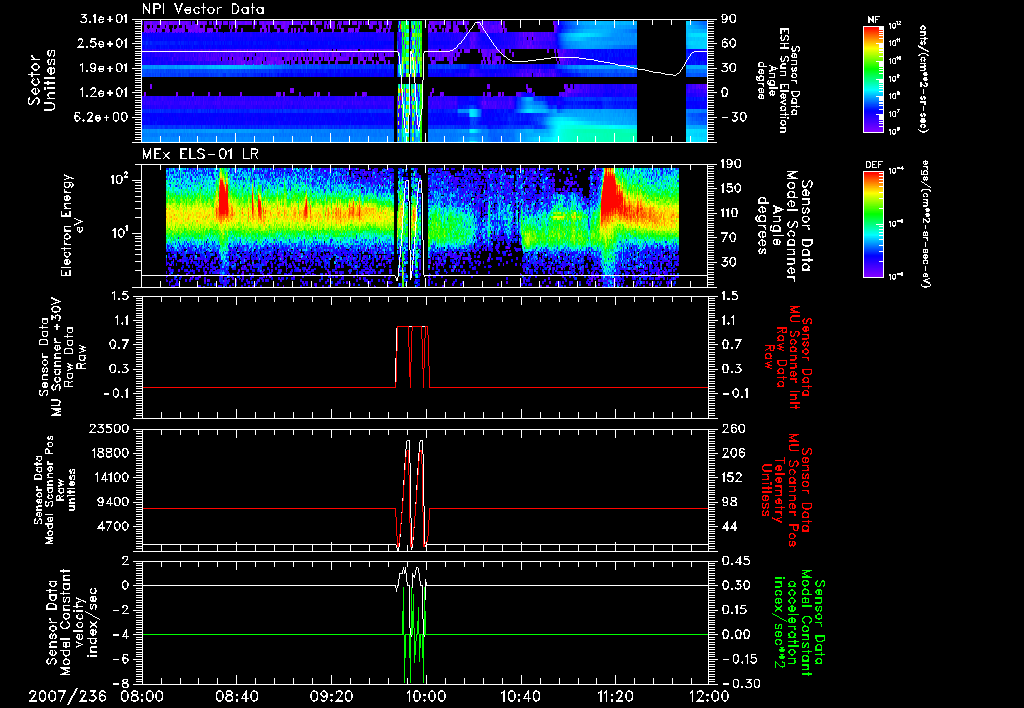
Task: Click the black data gap in NPI panel
Action: pyautogui.click(x=661, y=80)
